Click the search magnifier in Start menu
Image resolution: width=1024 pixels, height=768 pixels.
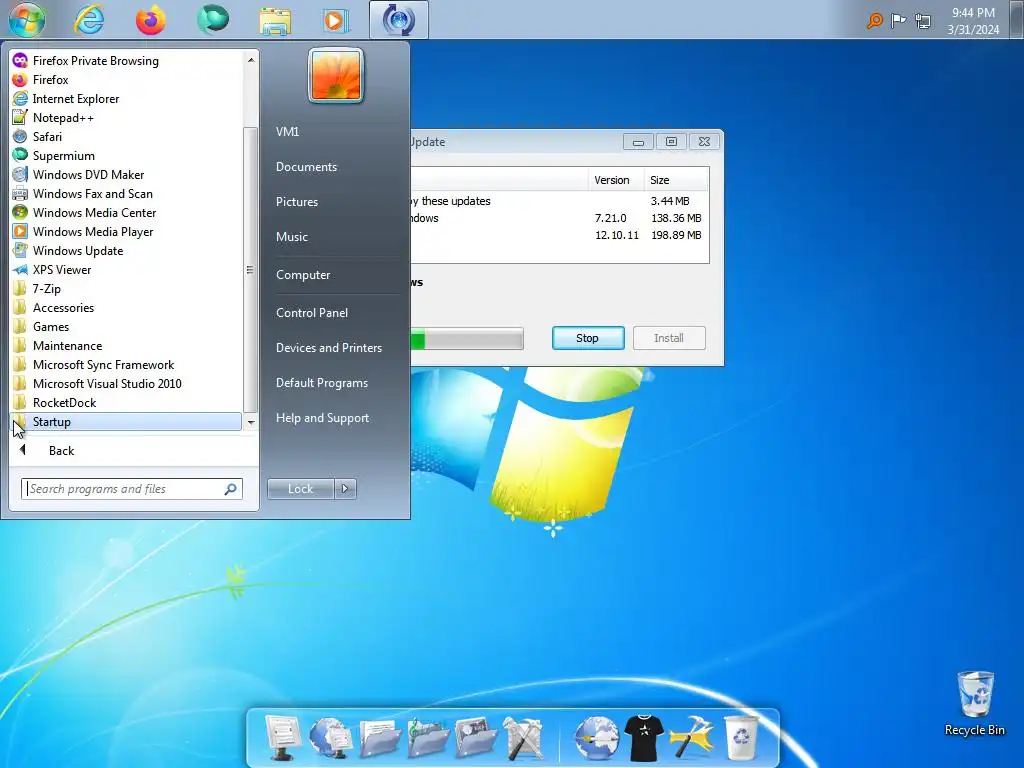tap(231, 488)
